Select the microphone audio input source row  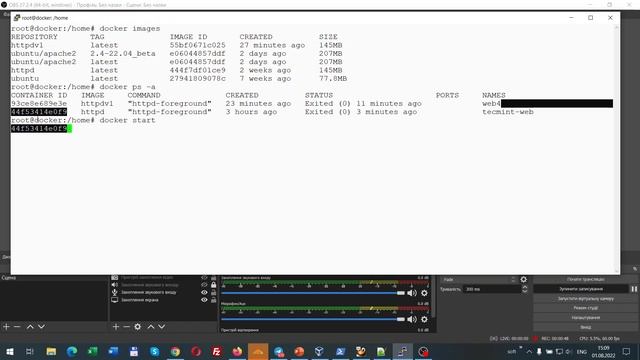click(163, 292)
